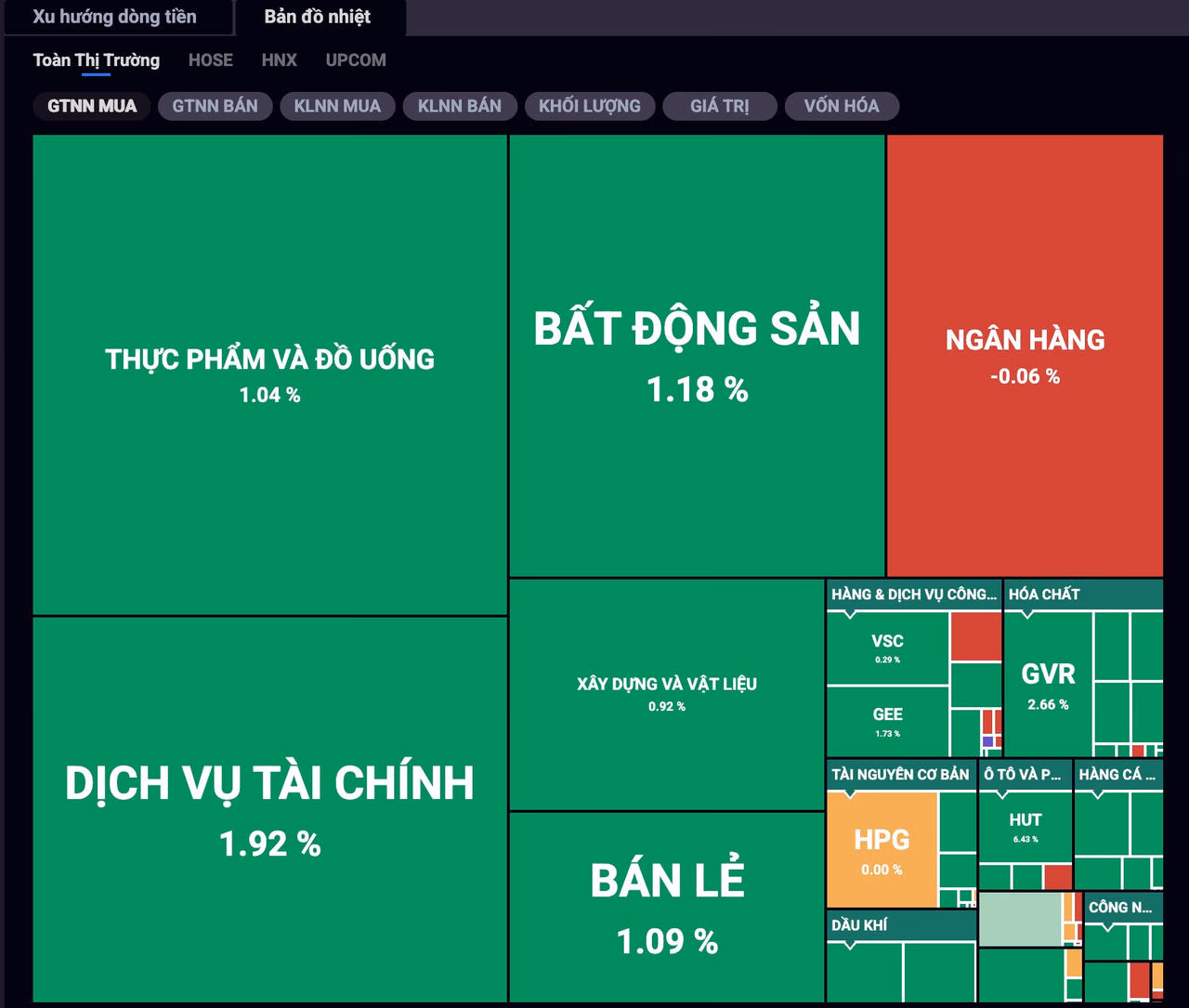Select the HOSE exchange filter
Screen dimensions: 1189x1008
click(x=210, y=60)
